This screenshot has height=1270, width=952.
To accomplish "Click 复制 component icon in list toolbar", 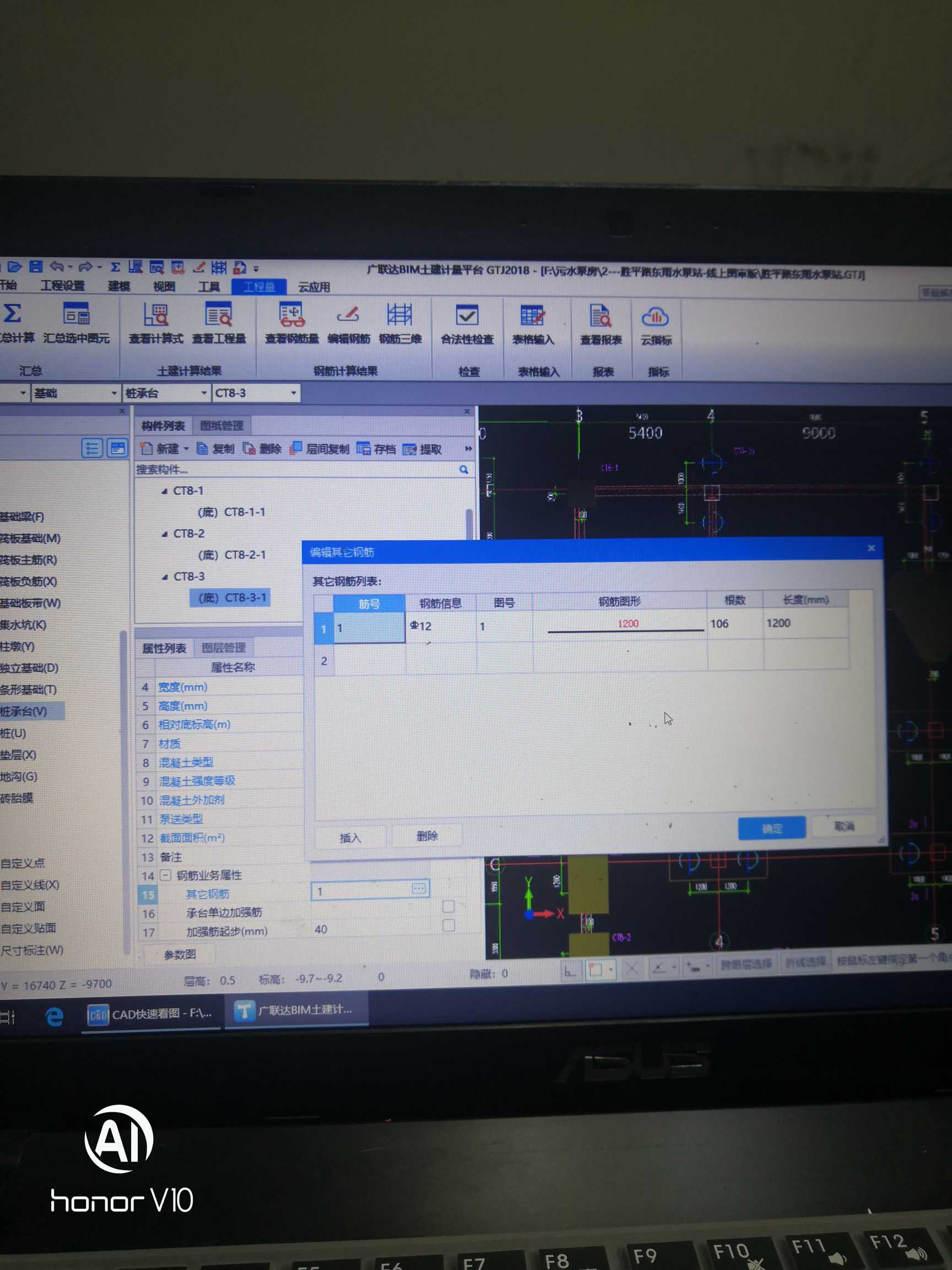I will pyautogui.click(x=202, y=449).
